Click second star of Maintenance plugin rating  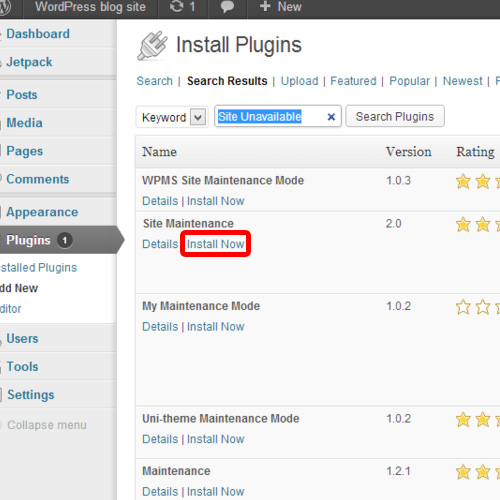coord(483,472)
